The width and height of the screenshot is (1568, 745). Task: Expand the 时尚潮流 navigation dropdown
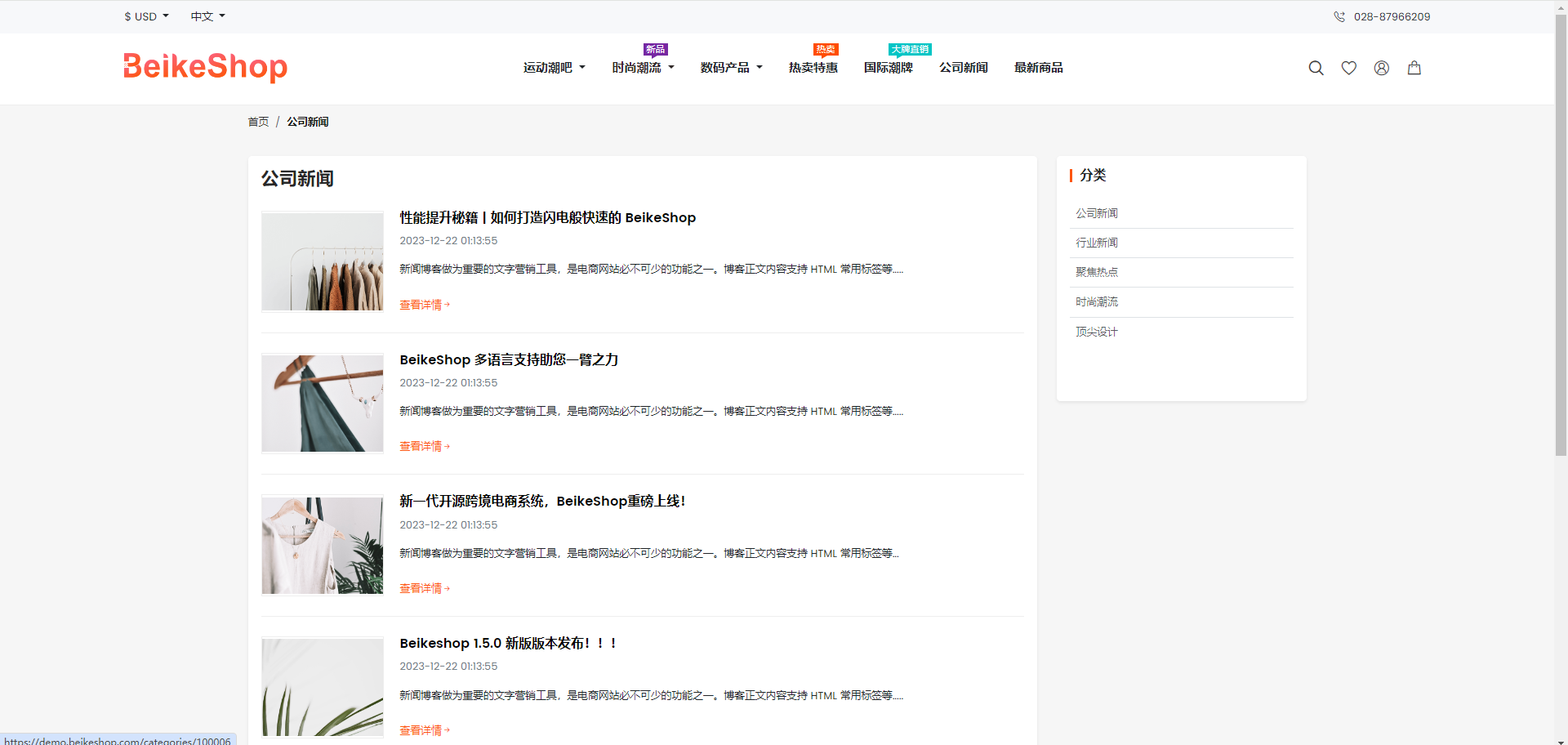643,68
